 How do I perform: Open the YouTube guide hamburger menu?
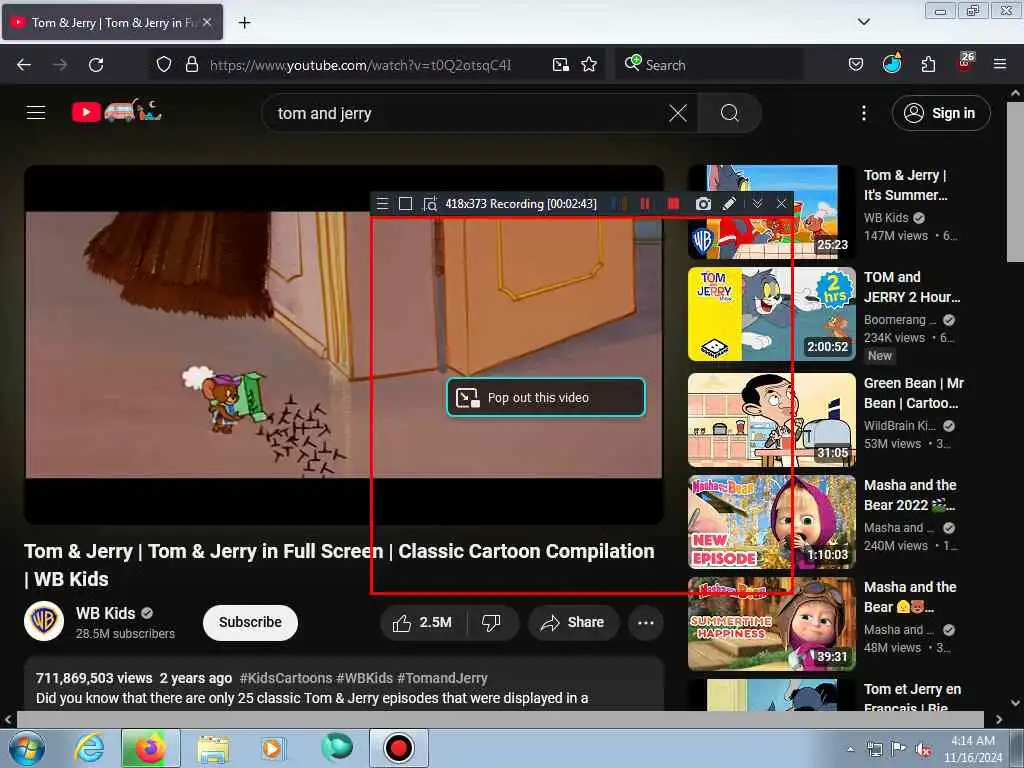point(36,113)
